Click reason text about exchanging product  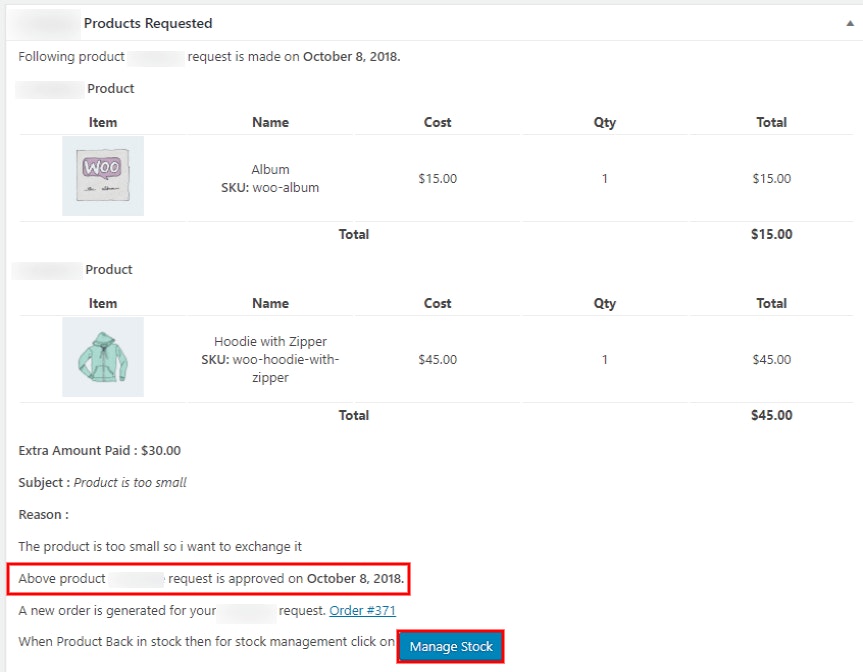click(160, 547)
